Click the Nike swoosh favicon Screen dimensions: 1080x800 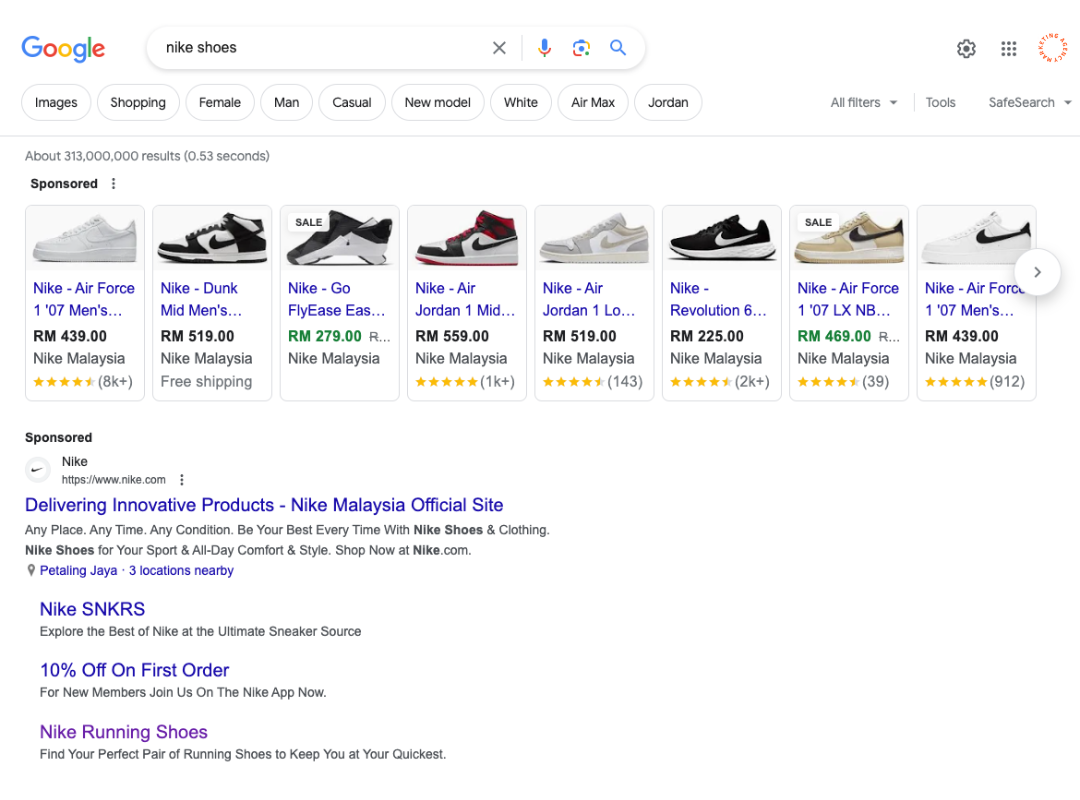click(38, 470)
